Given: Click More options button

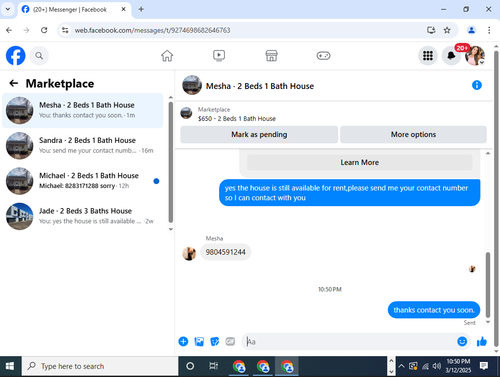Looking at the screenshot, I should [x=413, y=134].
